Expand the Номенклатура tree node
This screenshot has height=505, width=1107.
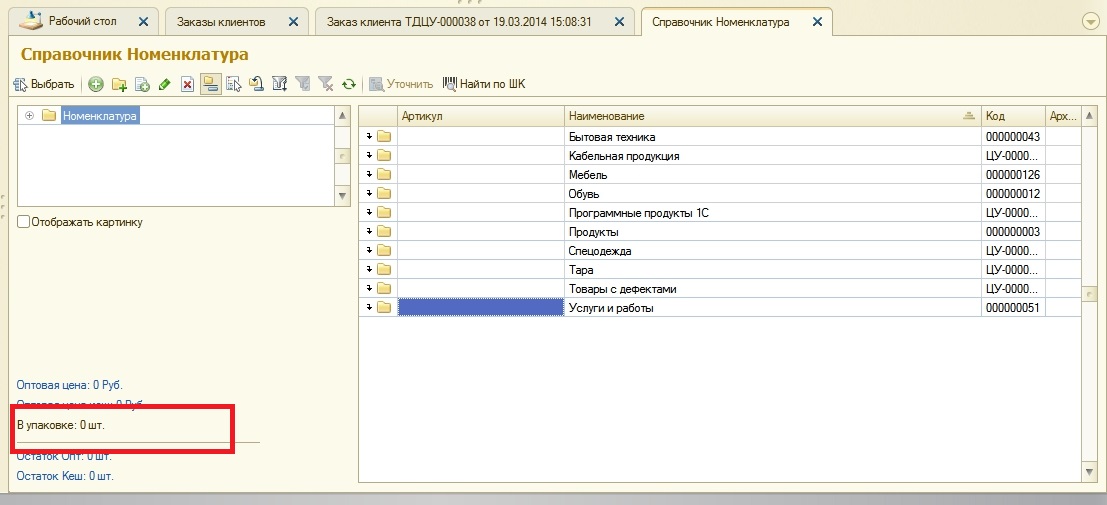tap(30, 116)
